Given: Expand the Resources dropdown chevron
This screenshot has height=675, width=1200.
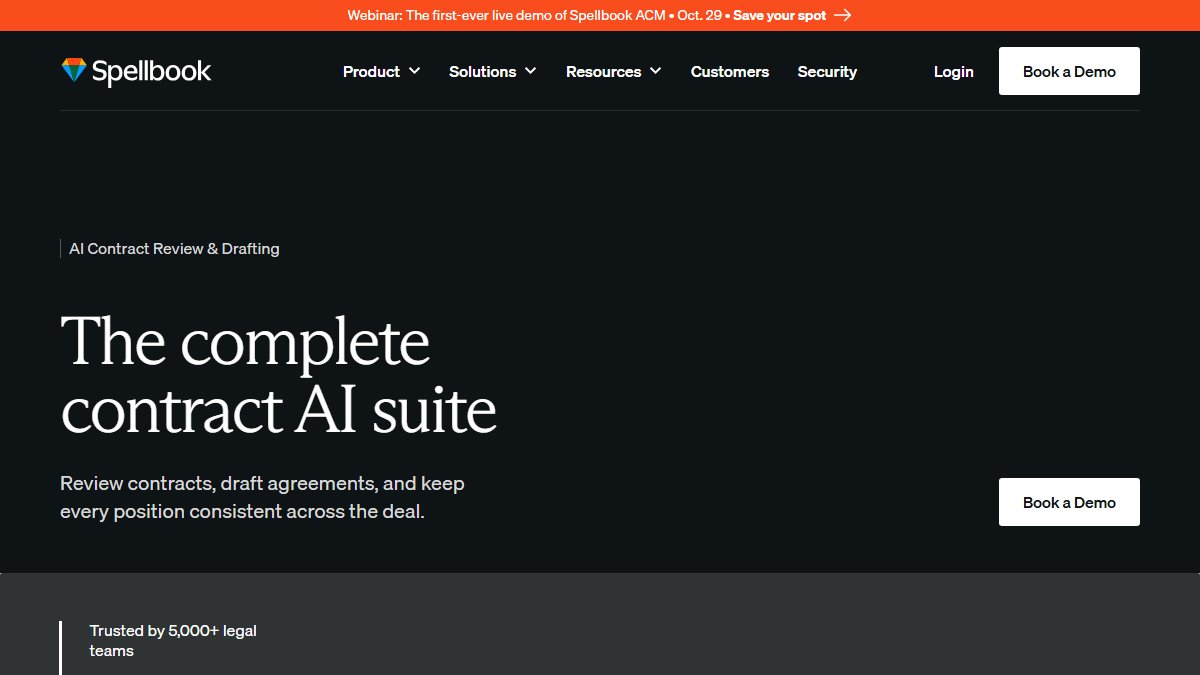Looking at the screenshot, I should pyautogui.click(x=655, y=71).
